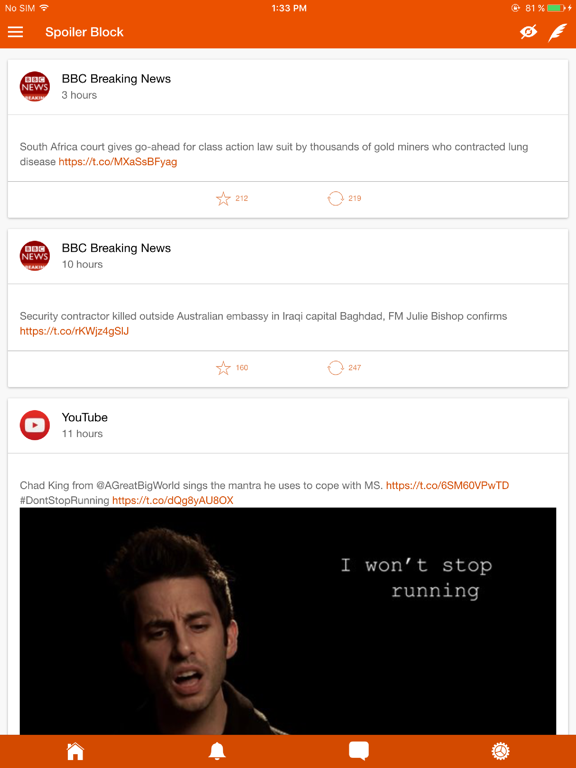Open the Settings gear tab
Image resolution: width=576 pixels, height=768 pixels.
(x=501, y=751)
